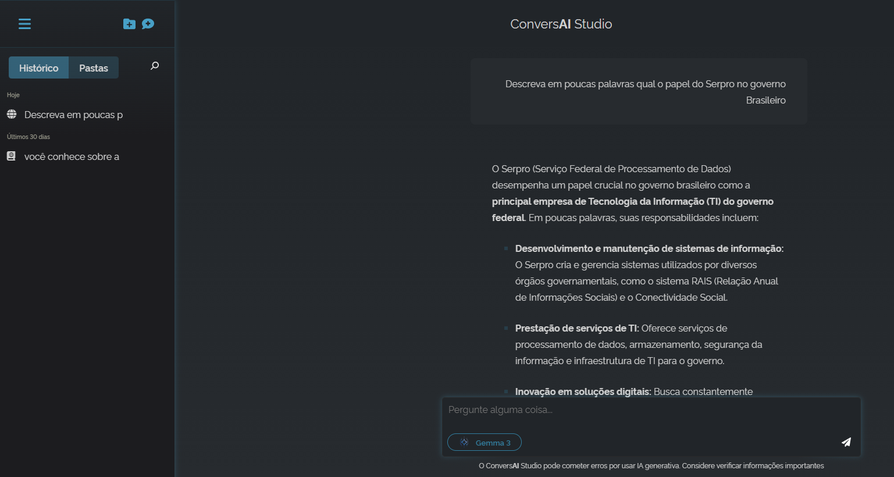Click the 'Prestação de serviços de TI' bullet heading
Viewport: 894px width, 477px height.
click(x=576, y=328)
